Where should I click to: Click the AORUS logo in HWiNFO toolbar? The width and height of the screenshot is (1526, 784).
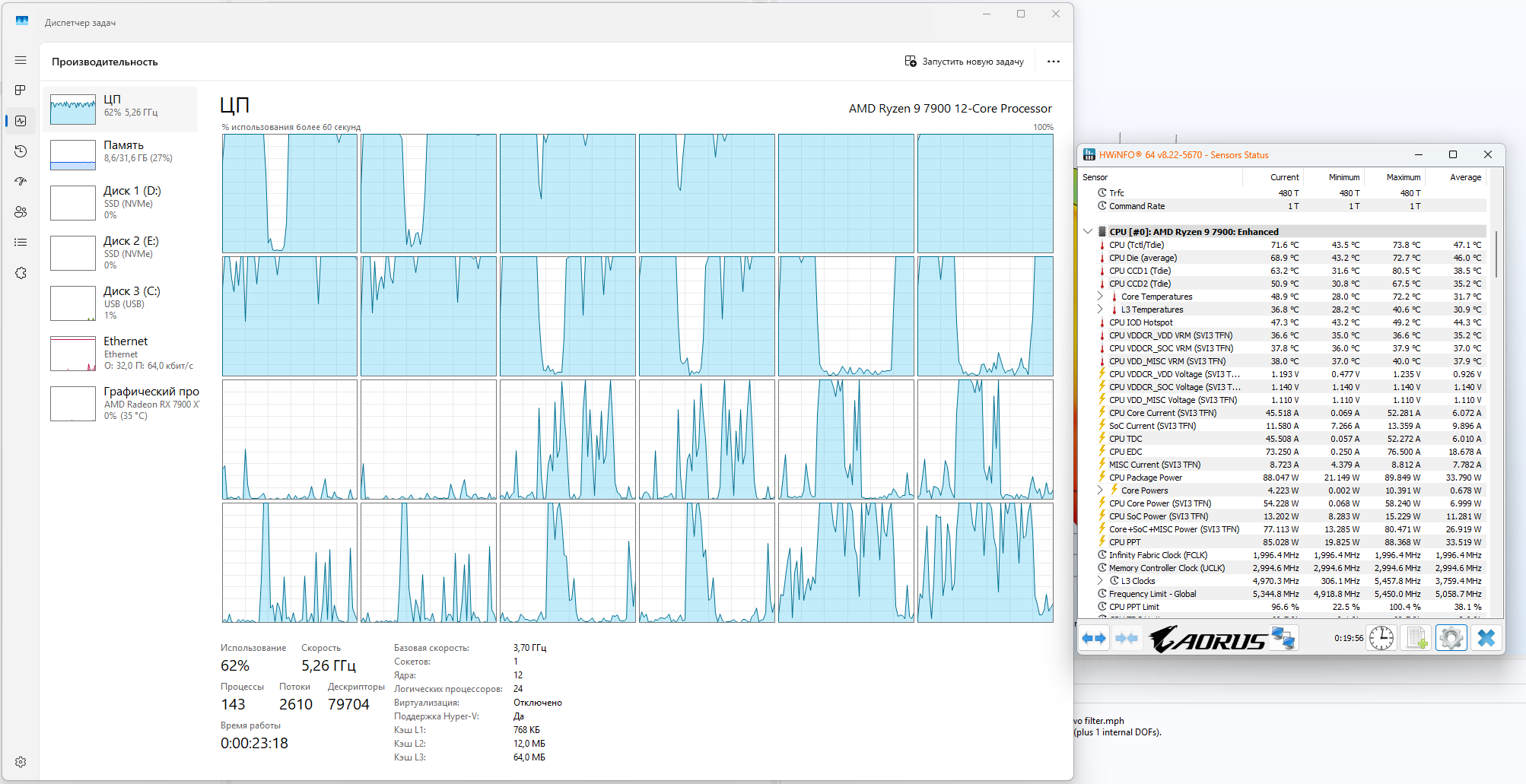pyautogui.click(x=1207, y=639)
